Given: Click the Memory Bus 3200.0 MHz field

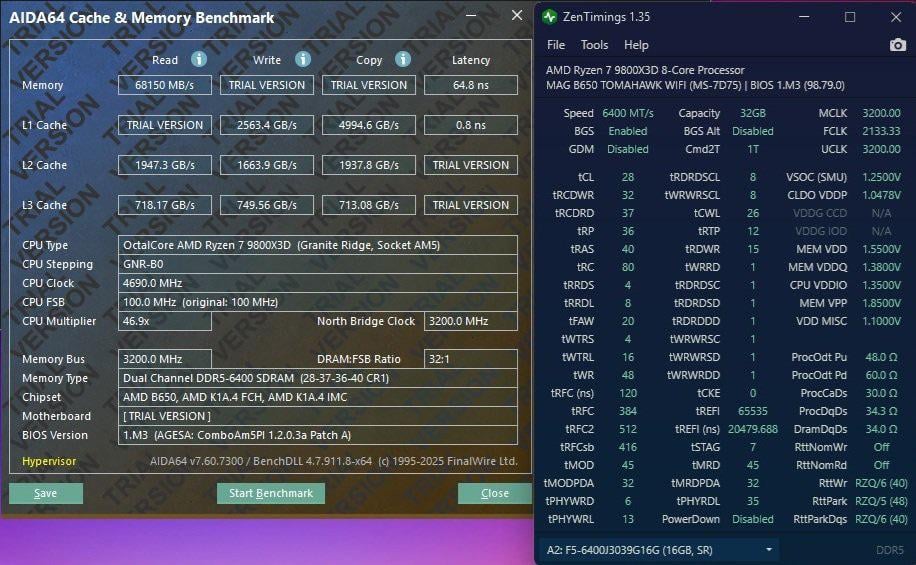Looking at the screenshot, I should point(165,359).
